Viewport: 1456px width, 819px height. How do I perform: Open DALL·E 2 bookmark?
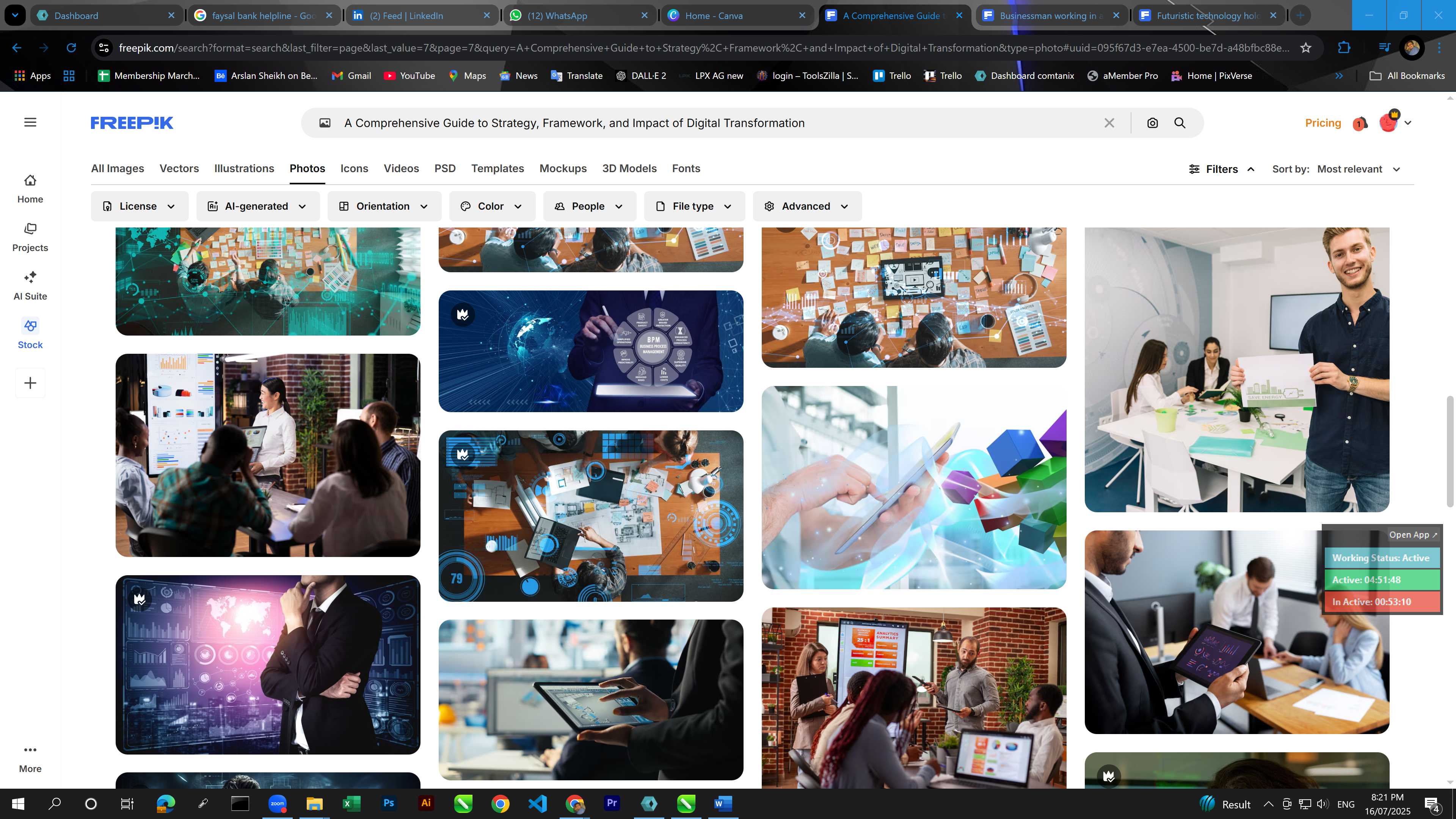click(x=641, y=76)
